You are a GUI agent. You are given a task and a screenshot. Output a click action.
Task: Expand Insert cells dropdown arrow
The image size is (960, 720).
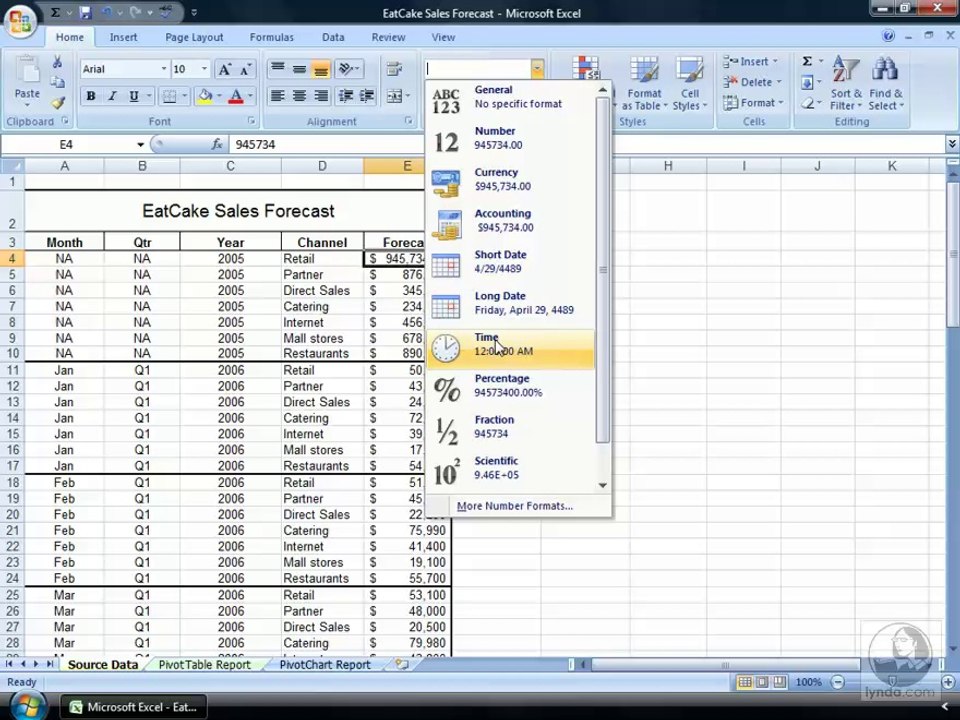coord(775,61)
